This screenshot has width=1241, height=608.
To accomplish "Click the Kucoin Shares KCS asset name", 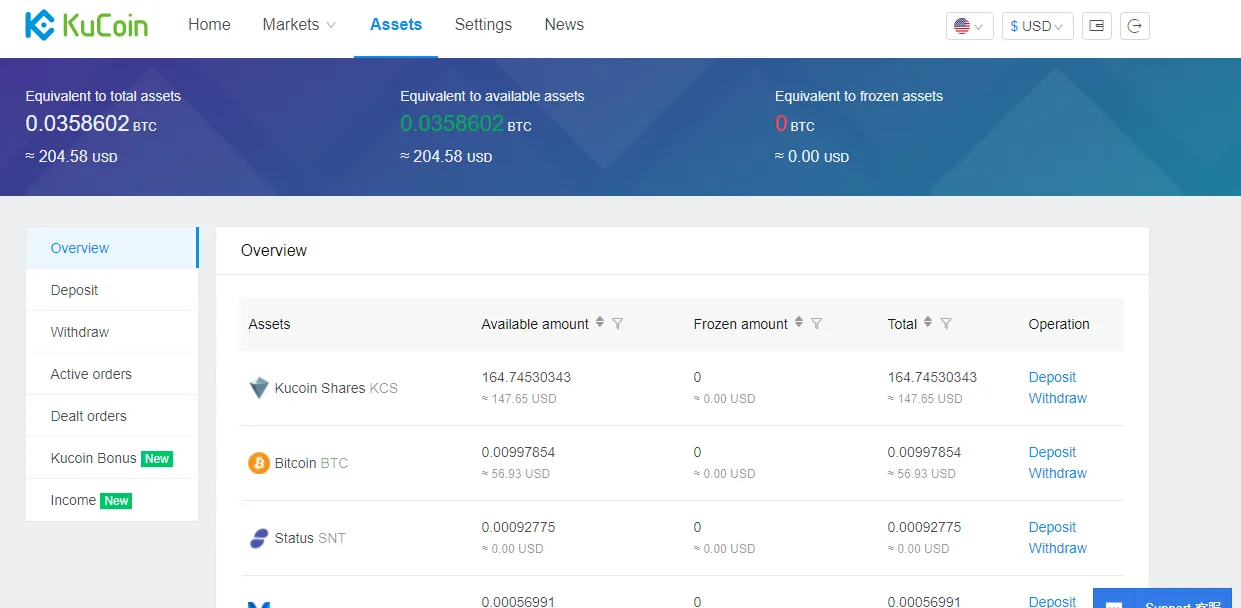I will point(336,388).
